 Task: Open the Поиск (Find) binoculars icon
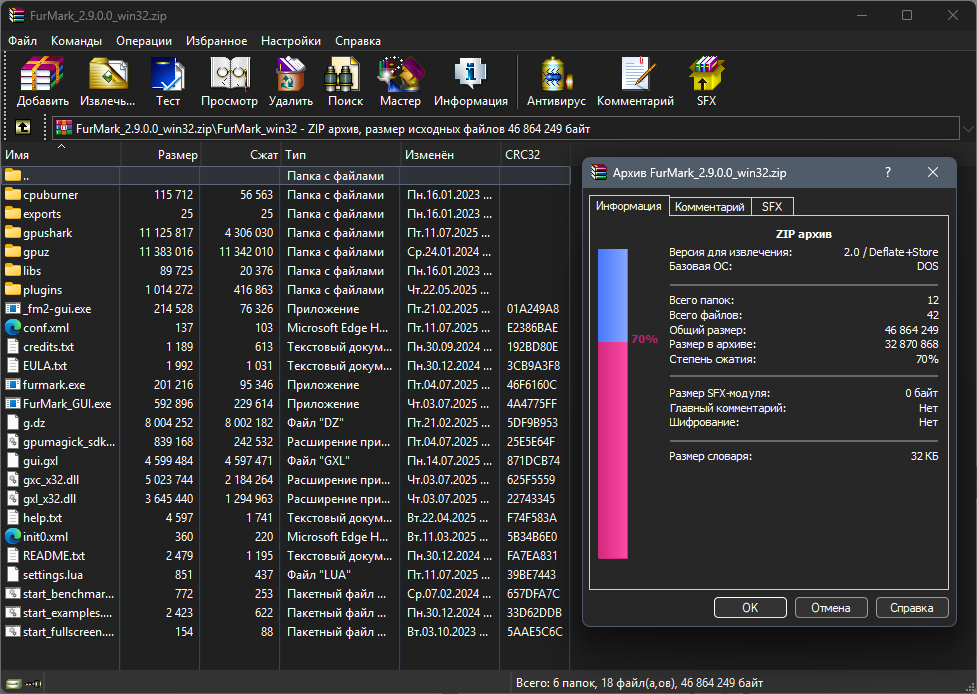click(342, 74)
